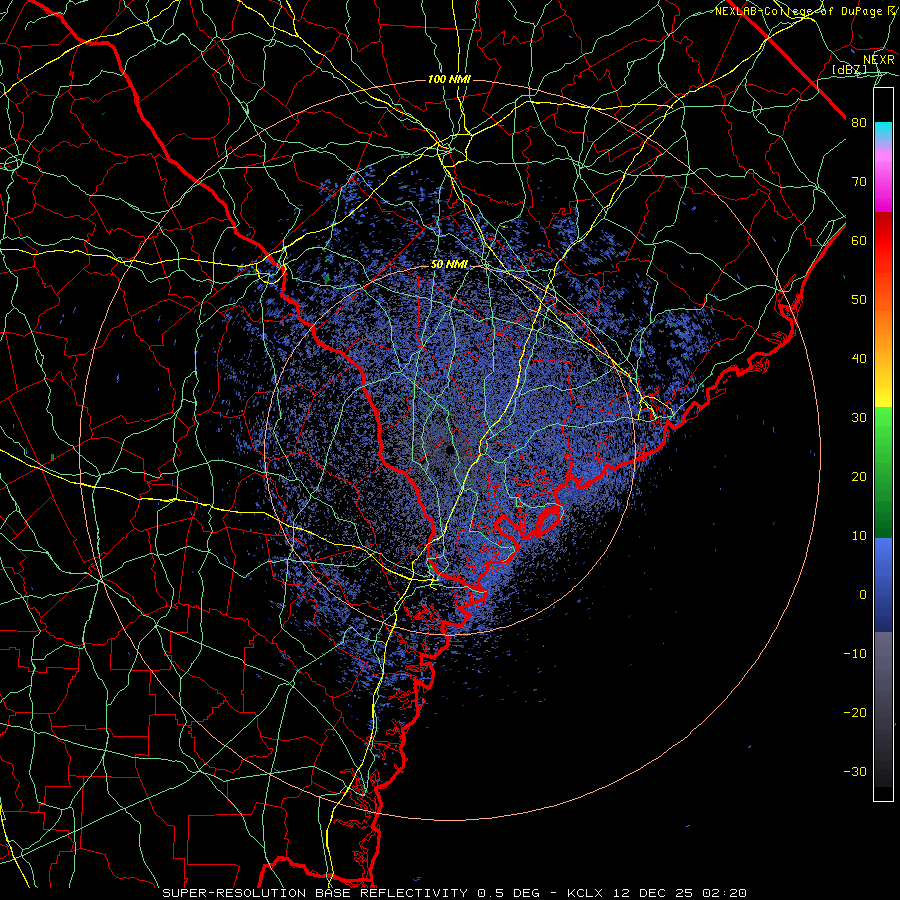Click the -10 value on the dBZ scale
The width and height of the screenshot is (900, 900).
point(855,654)
